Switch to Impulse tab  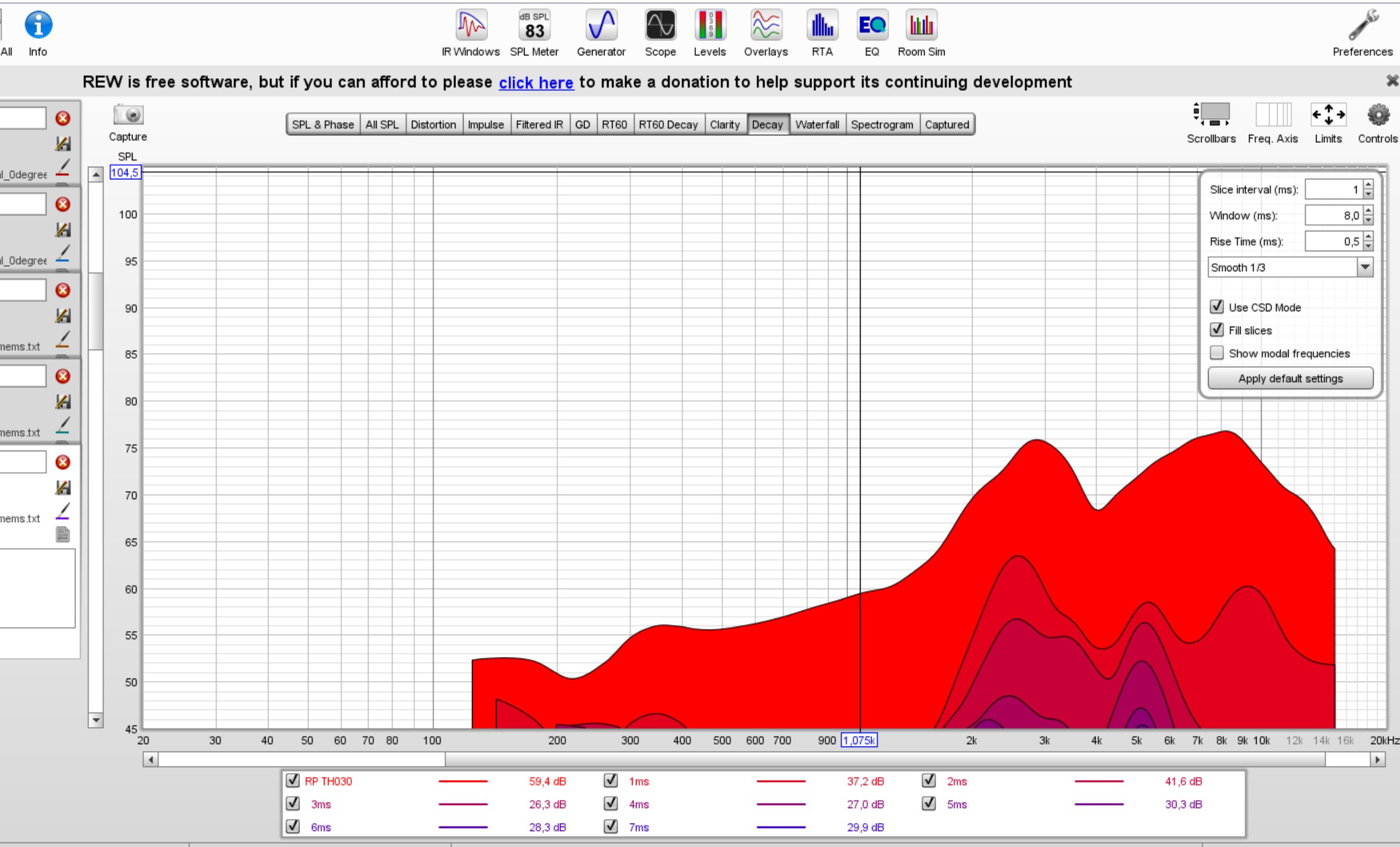click(486, 125)
